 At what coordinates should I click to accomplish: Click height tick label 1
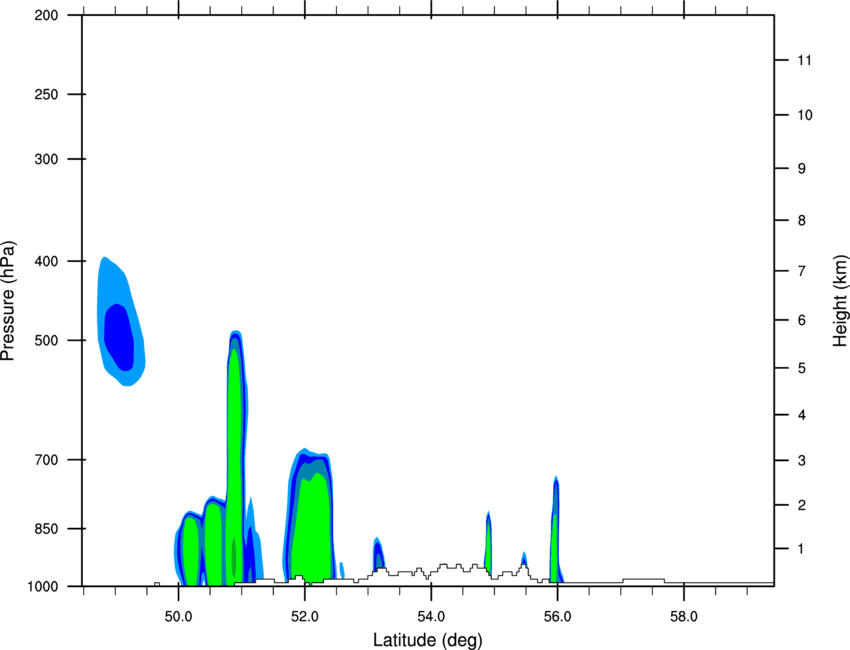[801, 549]
